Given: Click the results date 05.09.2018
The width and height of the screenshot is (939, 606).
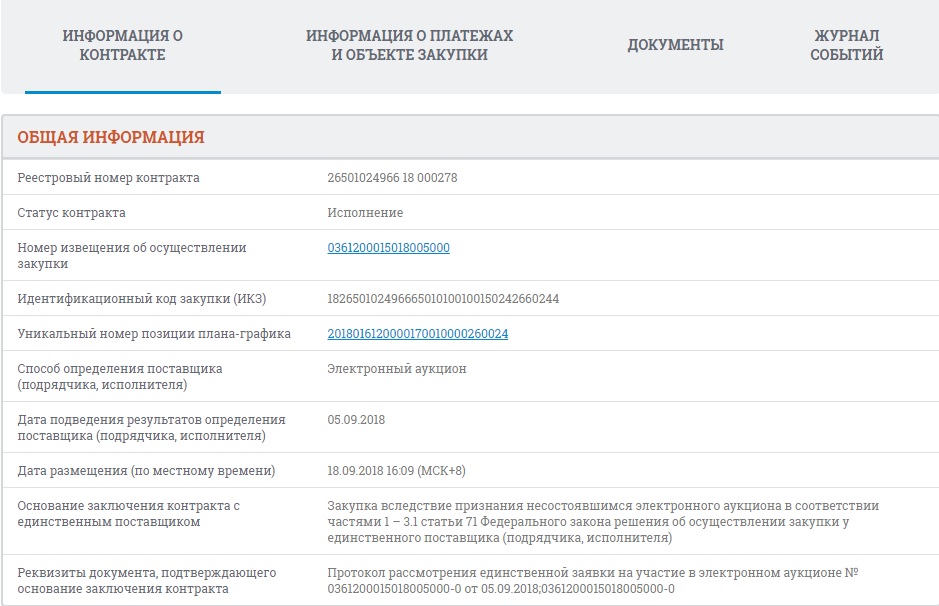Looking at the screenshot, I should click(356, 420).
